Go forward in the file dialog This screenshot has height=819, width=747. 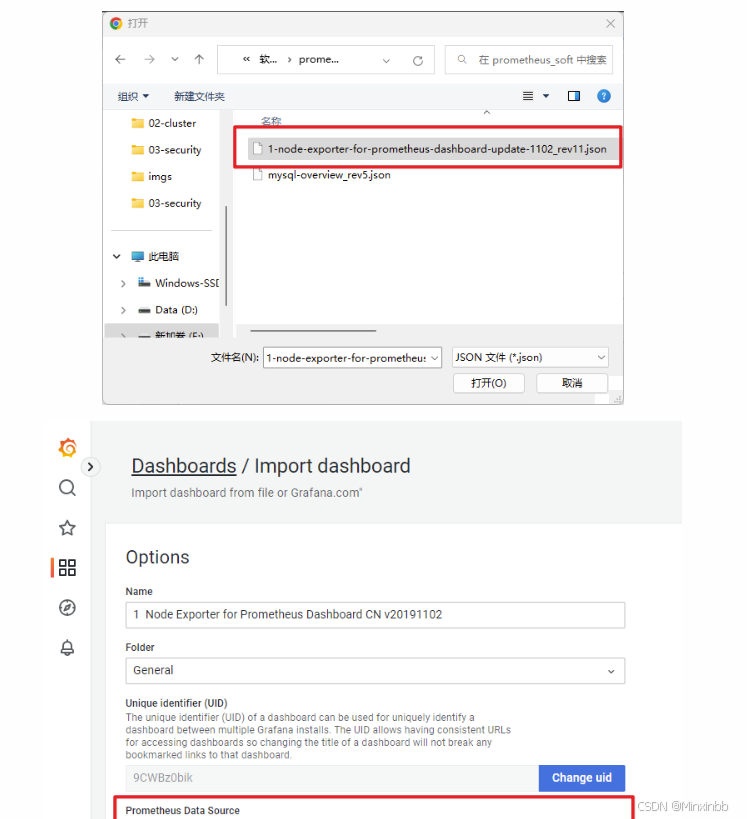pyautogui.click(x=149, y=60)
